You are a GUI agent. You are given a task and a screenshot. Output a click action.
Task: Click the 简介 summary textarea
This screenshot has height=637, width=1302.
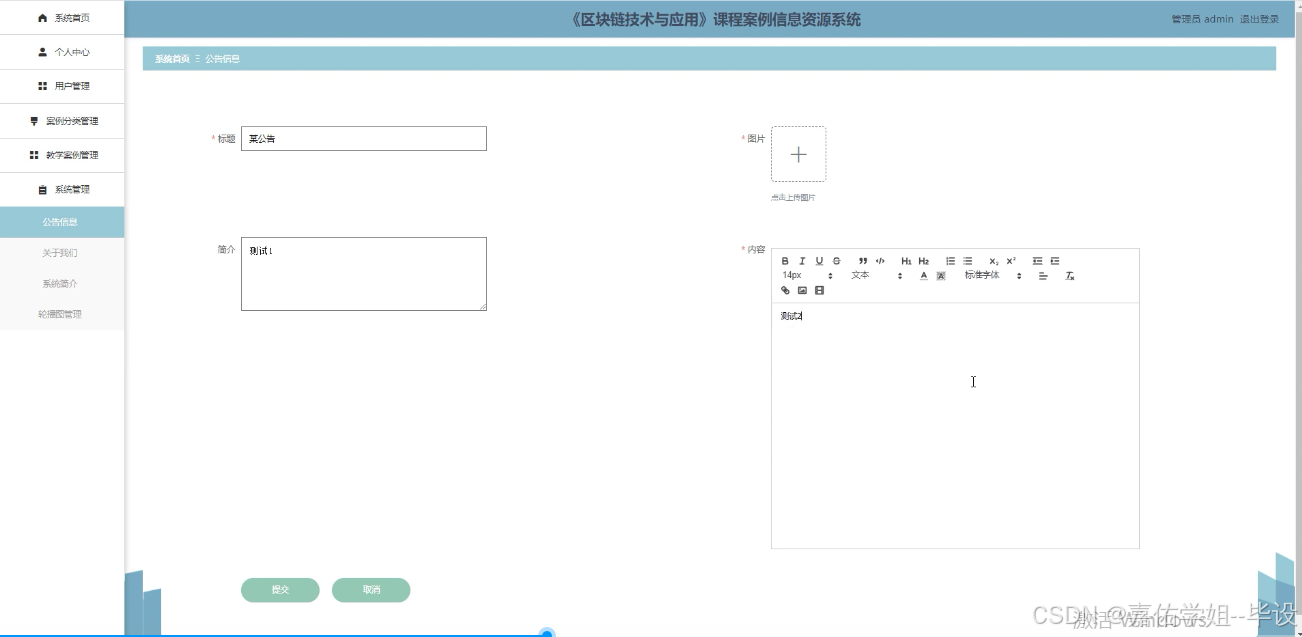coord(364,274)
